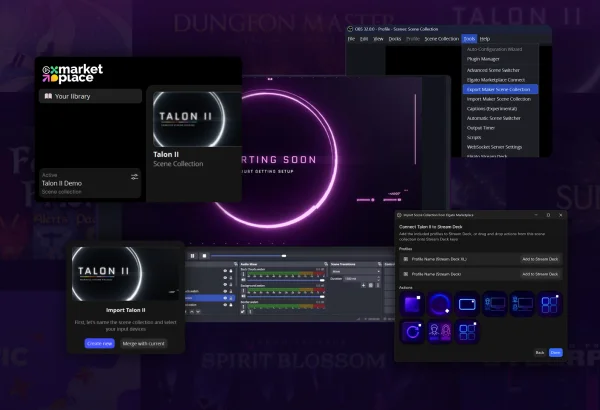The image size is (600, 410).
Task: Open the Scene Collection menu in OBS
Action: tap(442, 39)
